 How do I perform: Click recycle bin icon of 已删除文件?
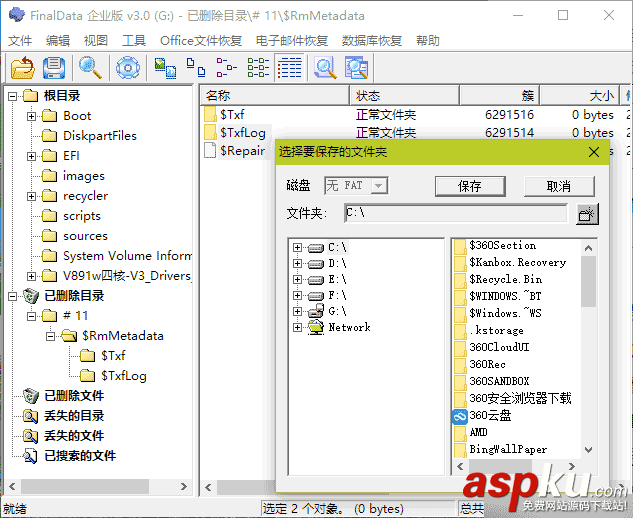[x=31, y=396]
